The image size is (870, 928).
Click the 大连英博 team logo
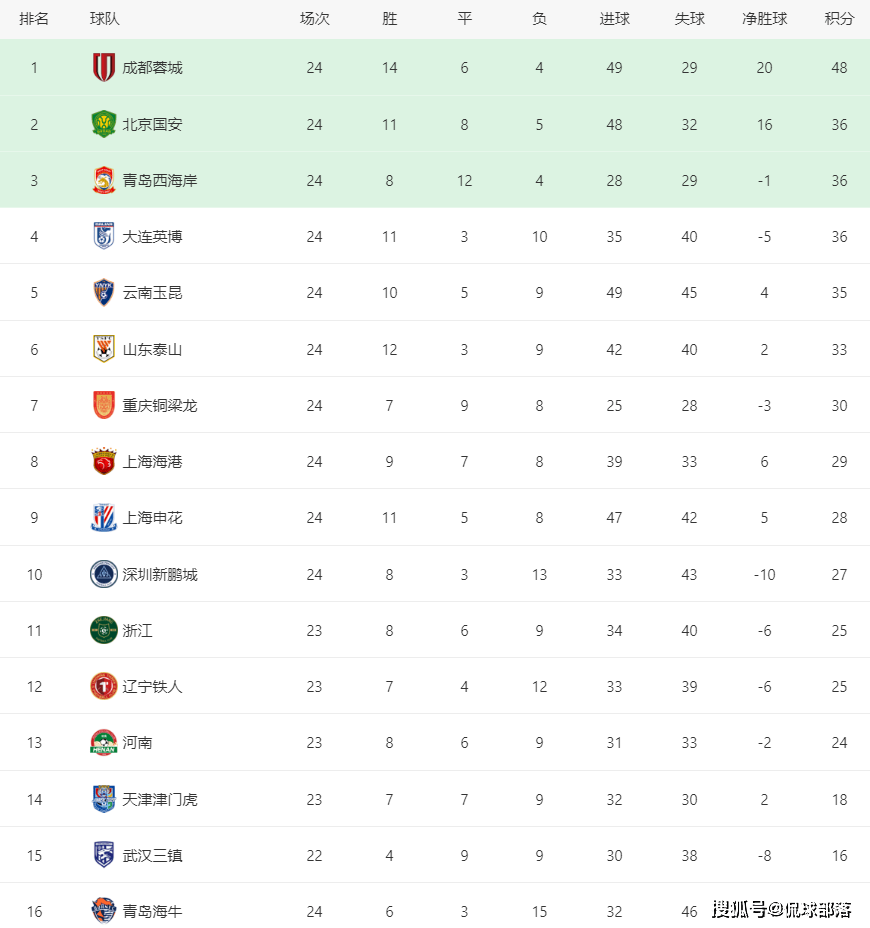[x=104, y=236]
